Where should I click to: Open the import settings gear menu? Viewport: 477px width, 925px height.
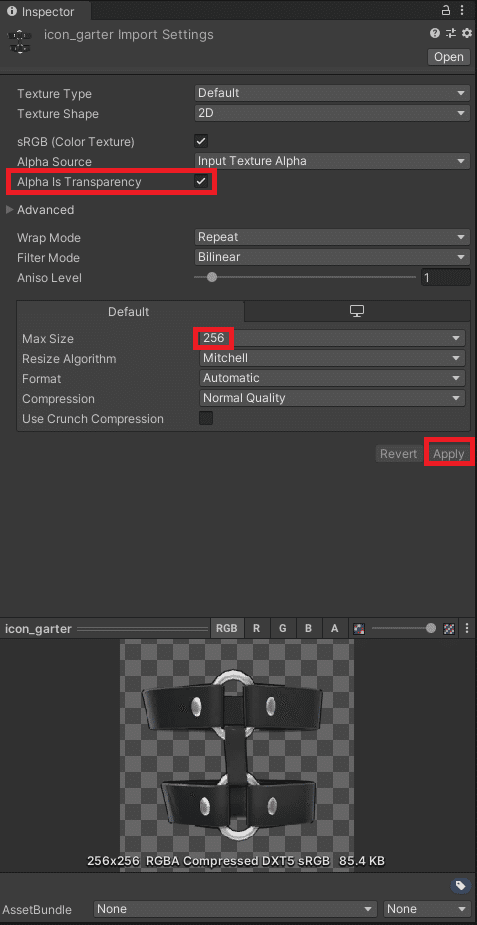466,33
